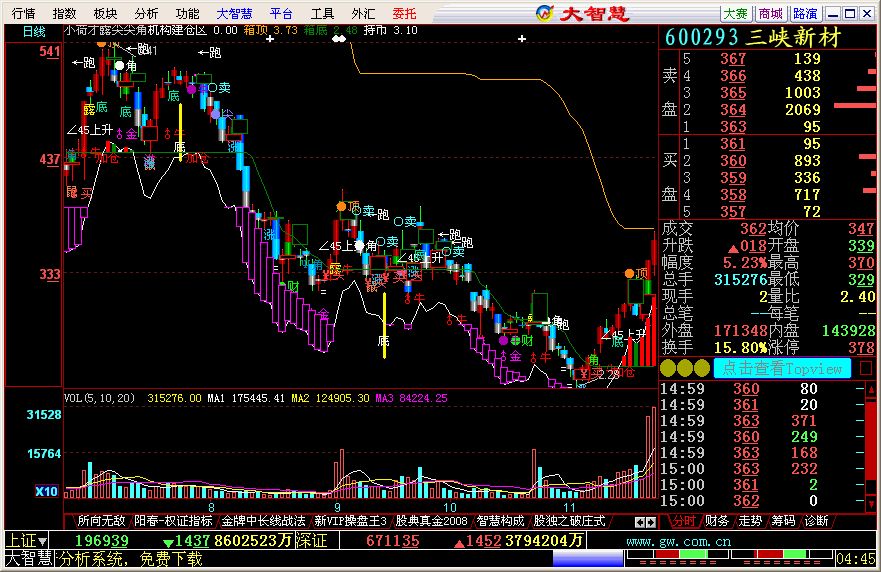Open the 商城 button
The image size is (881, 572).
click(x=770, y=13)
